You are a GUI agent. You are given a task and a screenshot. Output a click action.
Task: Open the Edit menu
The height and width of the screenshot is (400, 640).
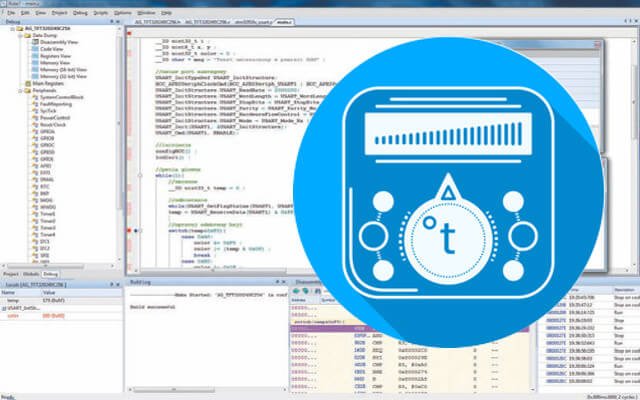[25, 13]
